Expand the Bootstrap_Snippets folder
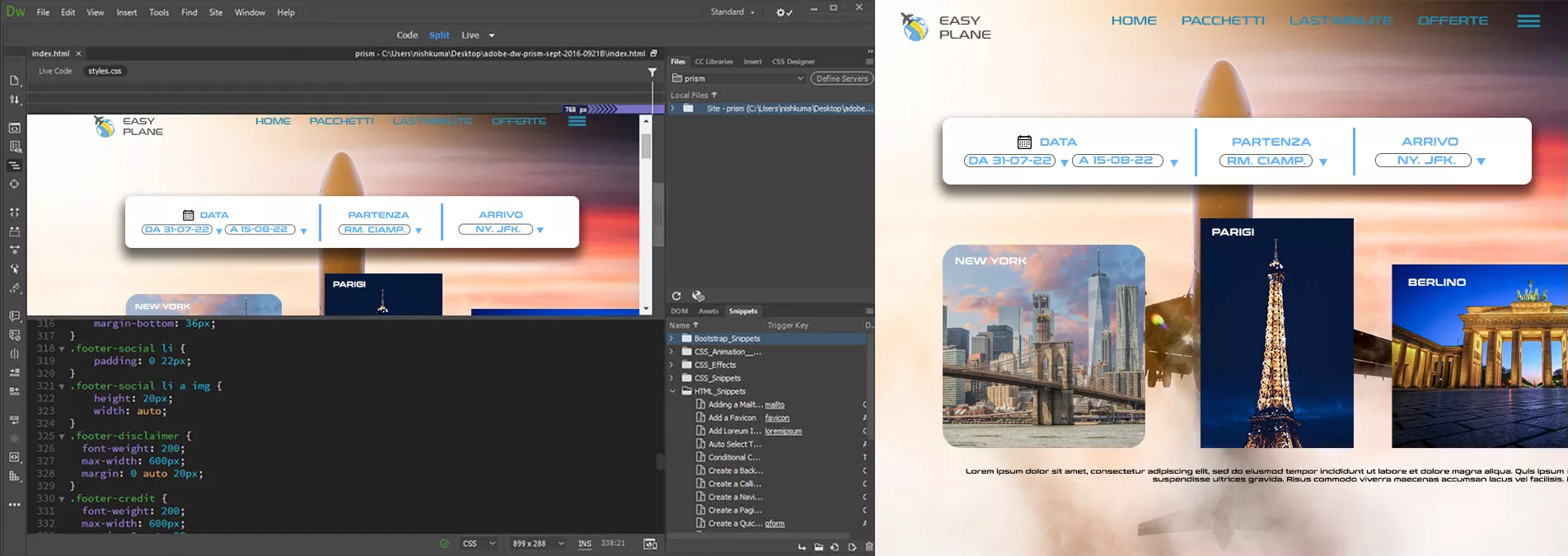This screenshot has height=556, width=1568. (x=672, y=339)
